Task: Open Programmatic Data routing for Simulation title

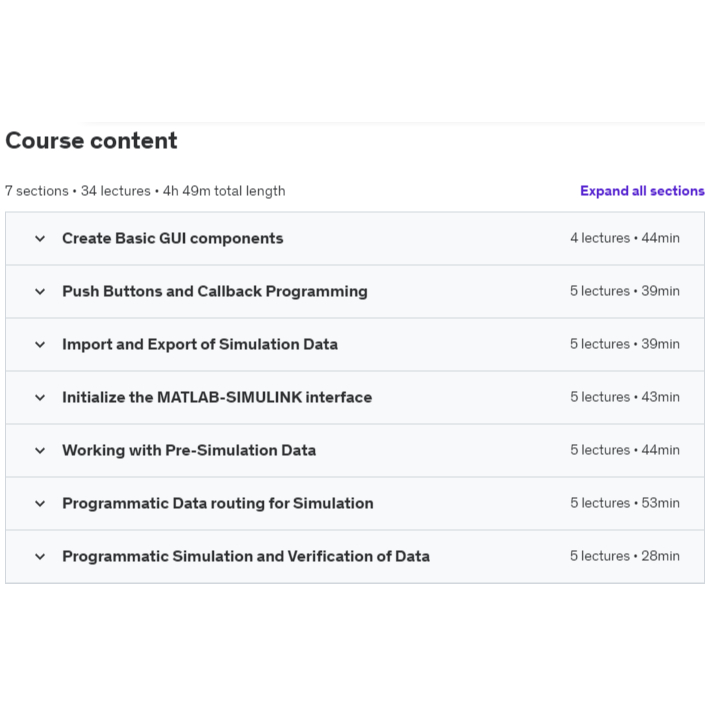Action: [217, 504]
